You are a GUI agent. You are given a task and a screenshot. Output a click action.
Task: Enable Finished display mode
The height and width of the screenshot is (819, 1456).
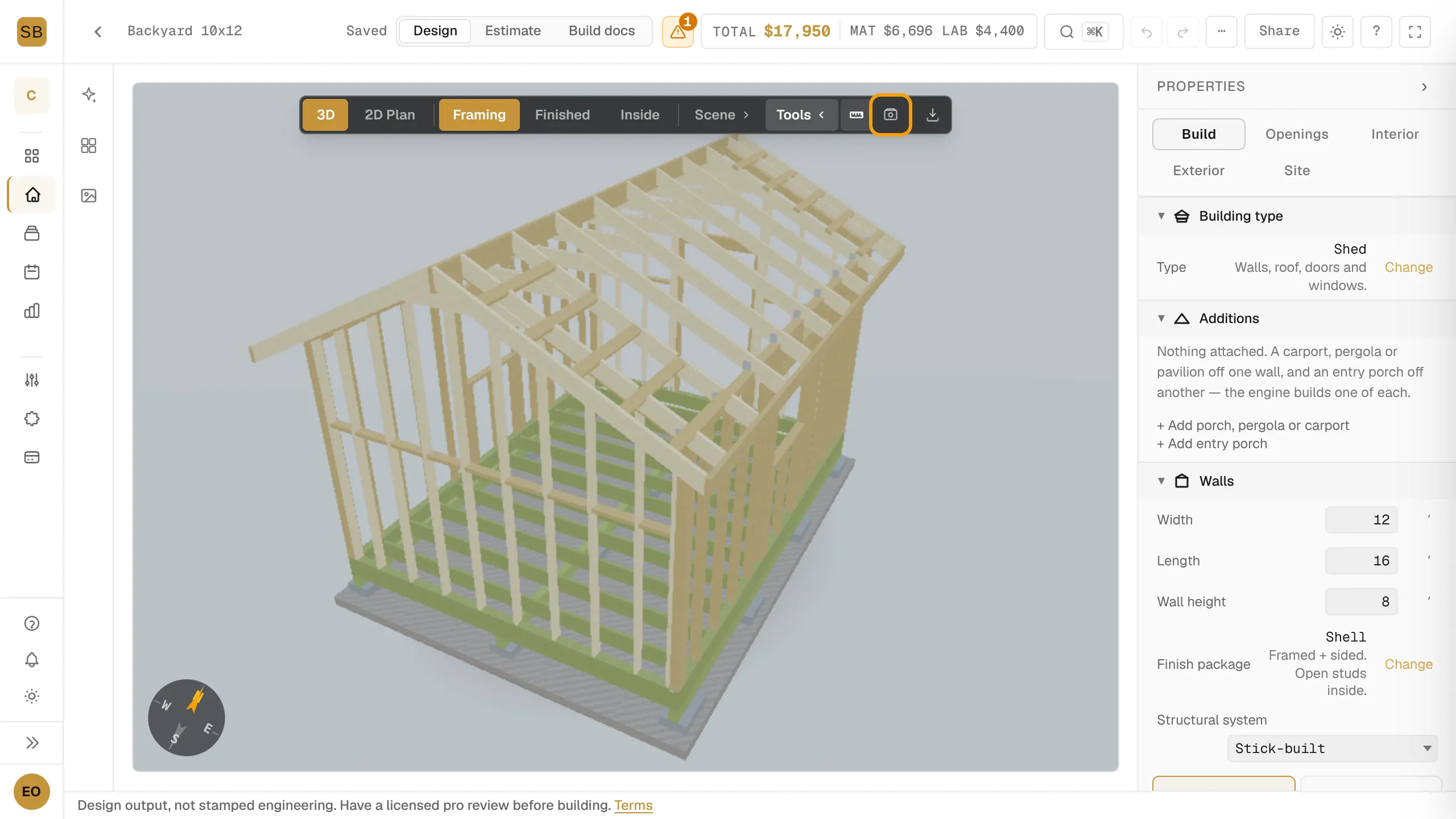coord(562,115)
